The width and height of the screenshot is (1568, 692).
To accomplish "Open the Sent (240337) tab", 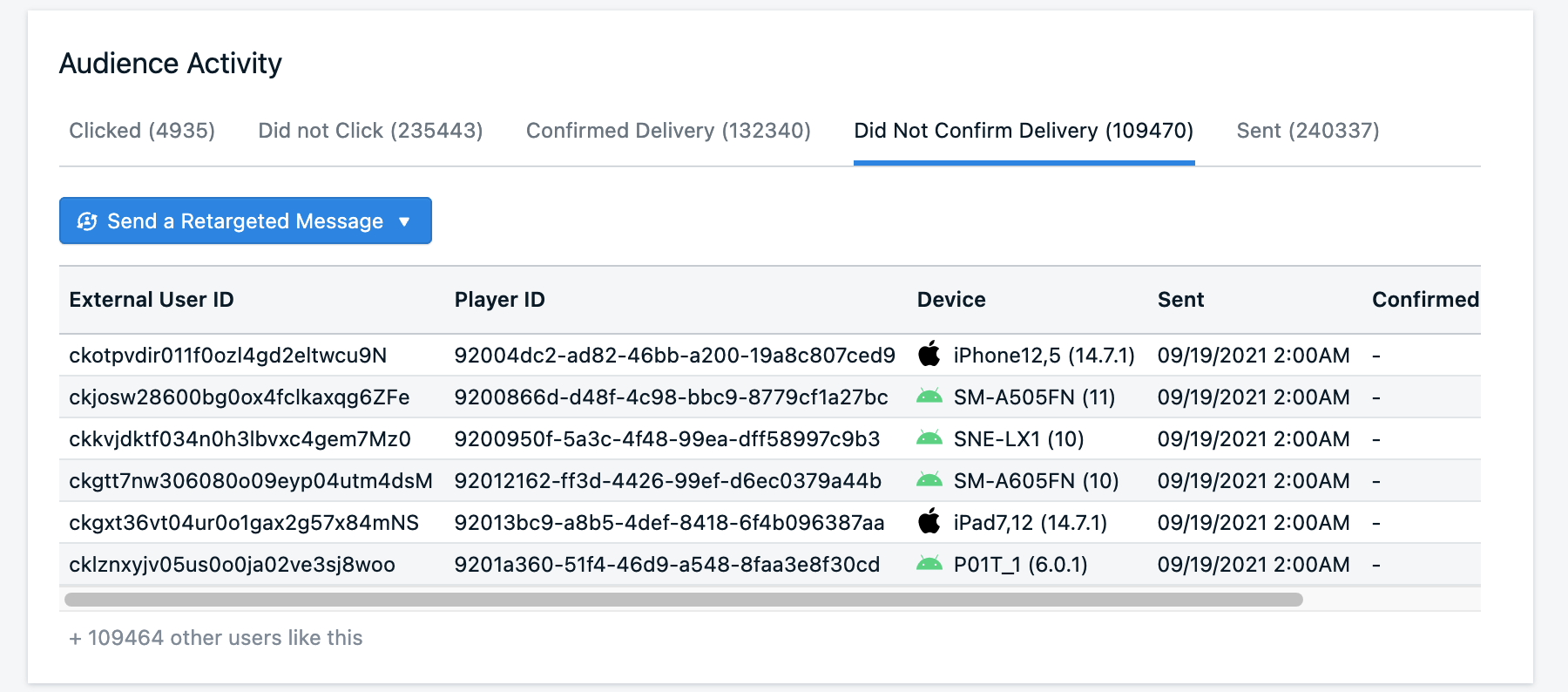I will (1308, 131).
